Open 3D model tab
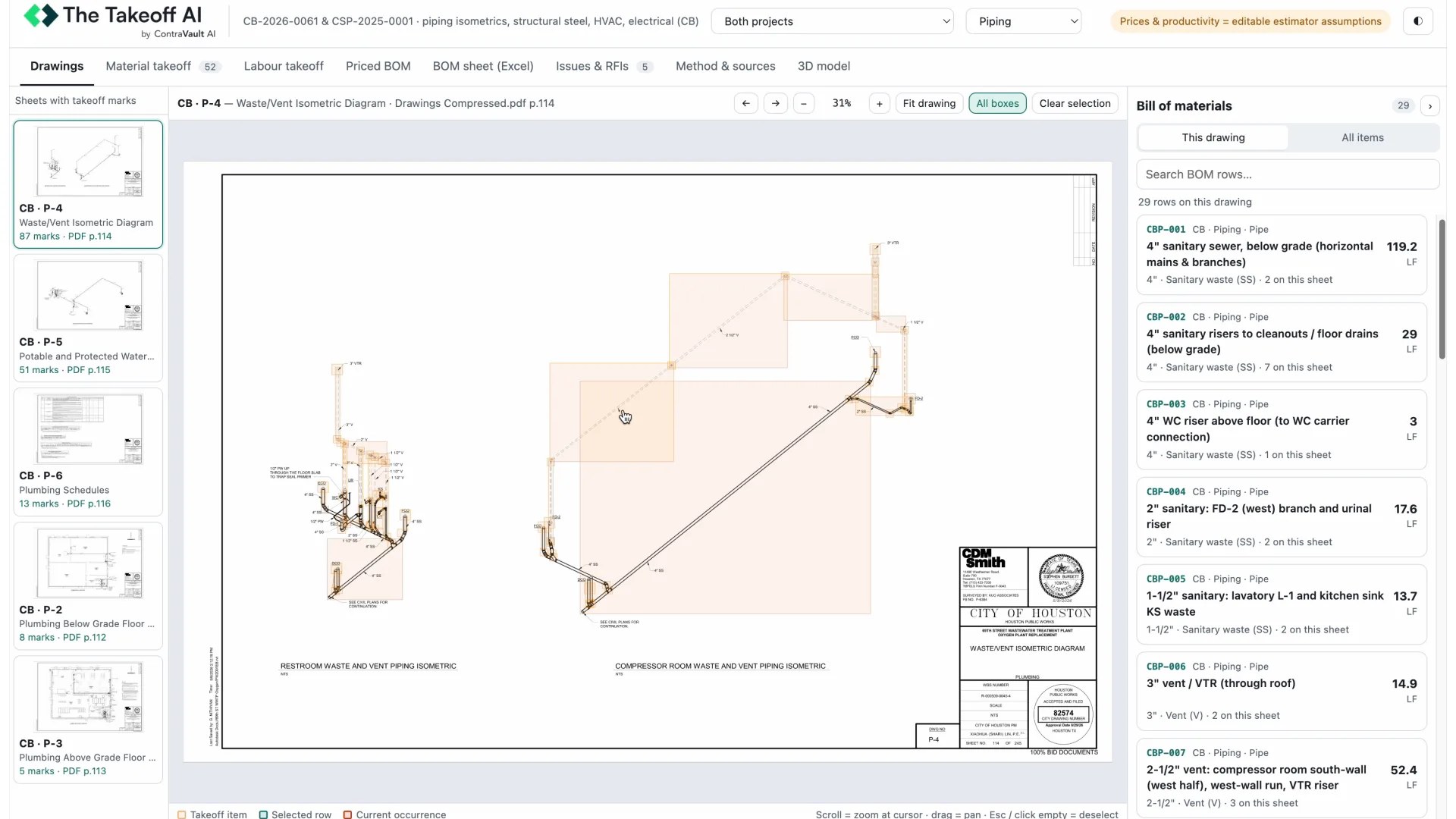The width and height of the screenshot is (1456, 819). point(824,66)
